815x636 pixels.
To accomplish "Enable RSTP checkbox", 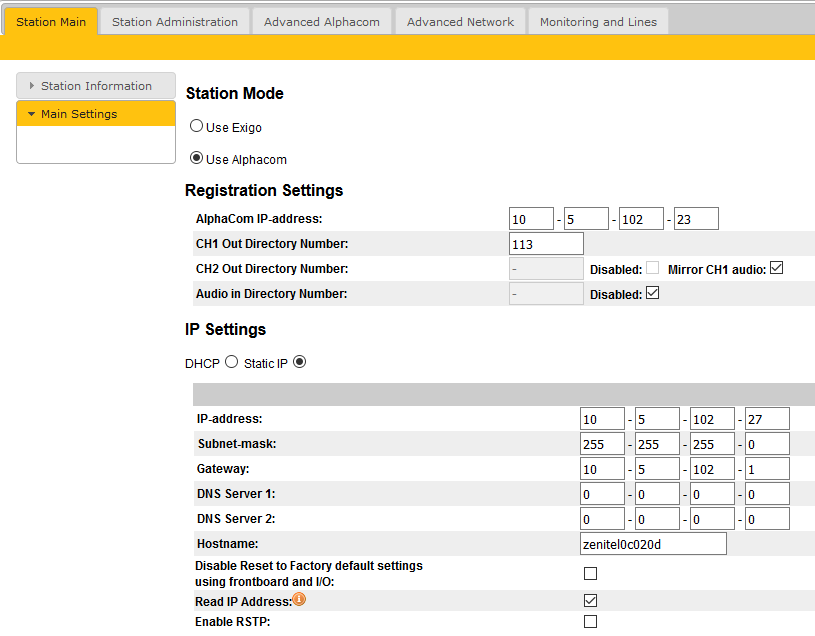I will [x=590, y=622].
